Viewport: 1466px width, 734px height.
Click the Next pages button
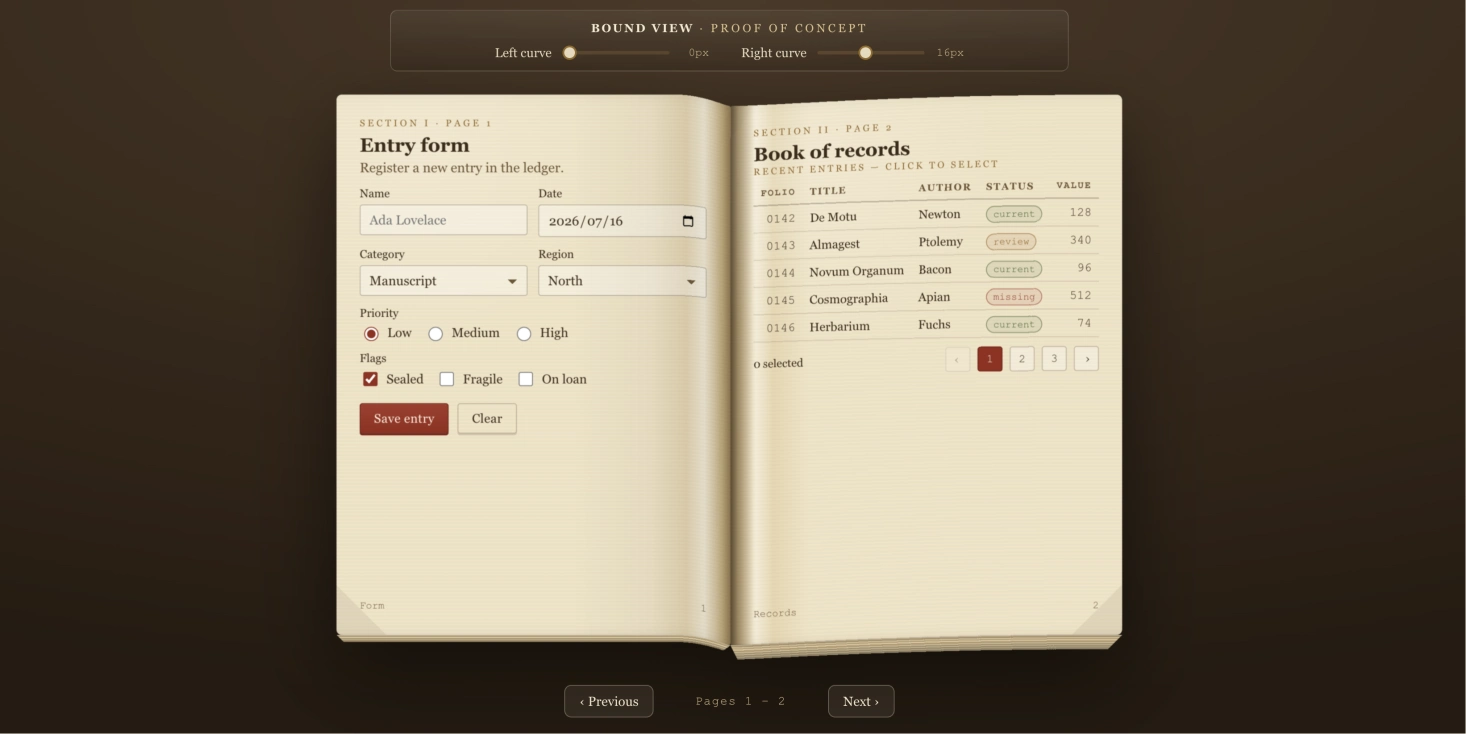(x=861, y=701)
